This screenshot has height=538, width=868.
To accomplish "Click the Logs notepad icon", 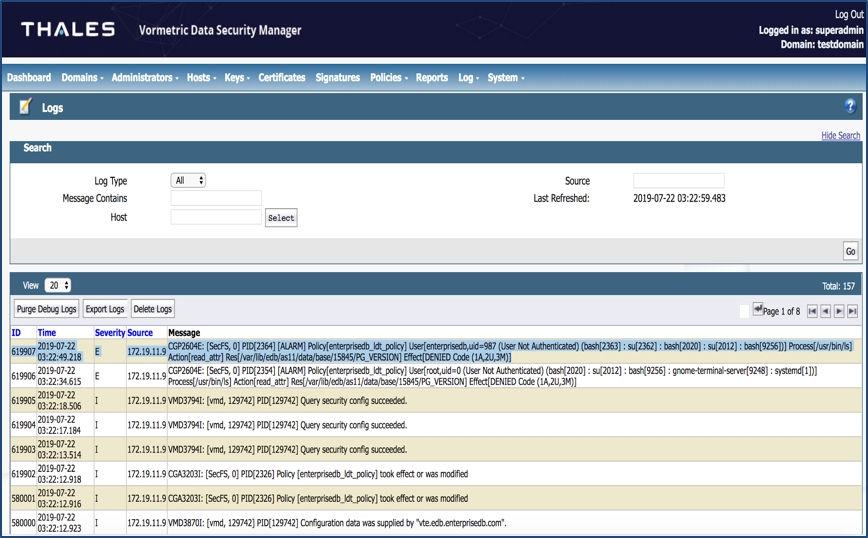I will [26, 107].
